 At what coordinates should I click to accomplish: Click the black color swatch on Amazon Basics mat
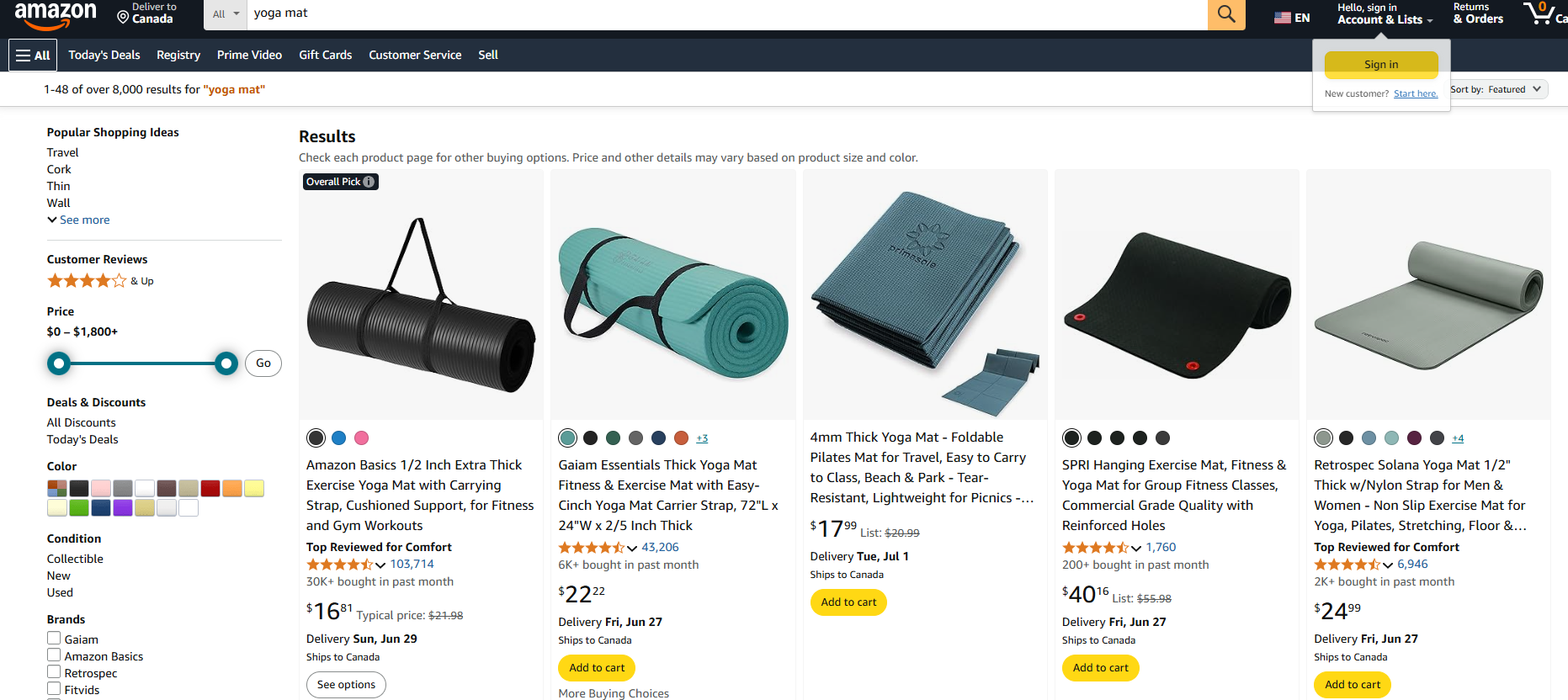tap(316, 437)
